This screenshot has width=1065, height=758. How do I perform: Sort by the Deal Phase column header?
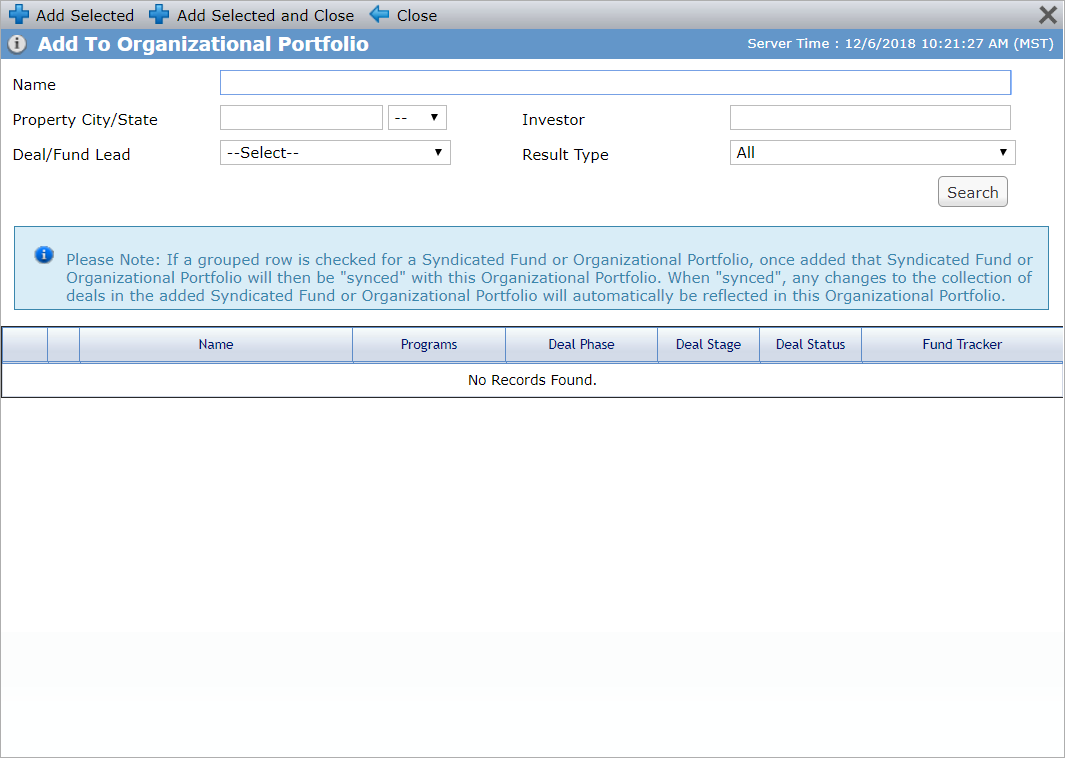pos(581,344)
